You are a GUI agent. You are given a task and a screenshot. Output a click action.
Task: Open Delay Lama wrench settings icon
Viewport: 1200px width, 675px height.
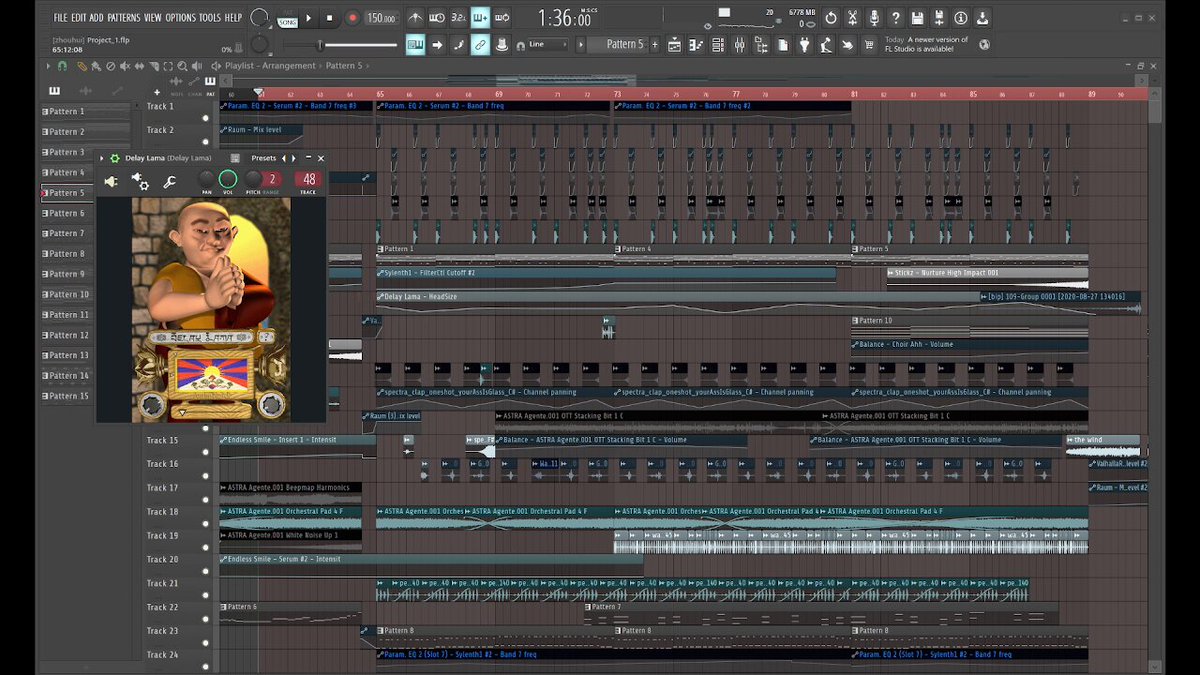pos(170,182)
